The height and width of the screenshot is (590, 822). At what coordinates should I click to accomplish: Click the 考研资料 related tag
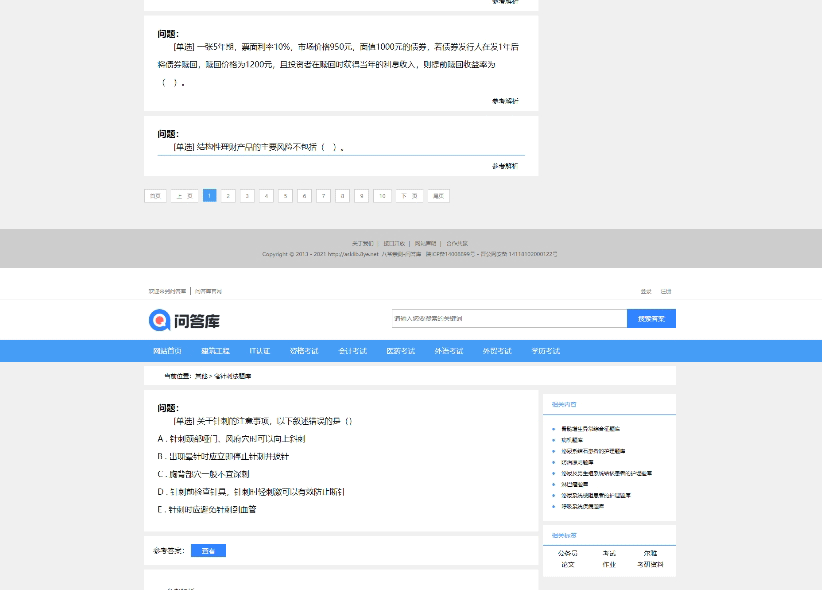pyautogui.click(x=651, y=565)
